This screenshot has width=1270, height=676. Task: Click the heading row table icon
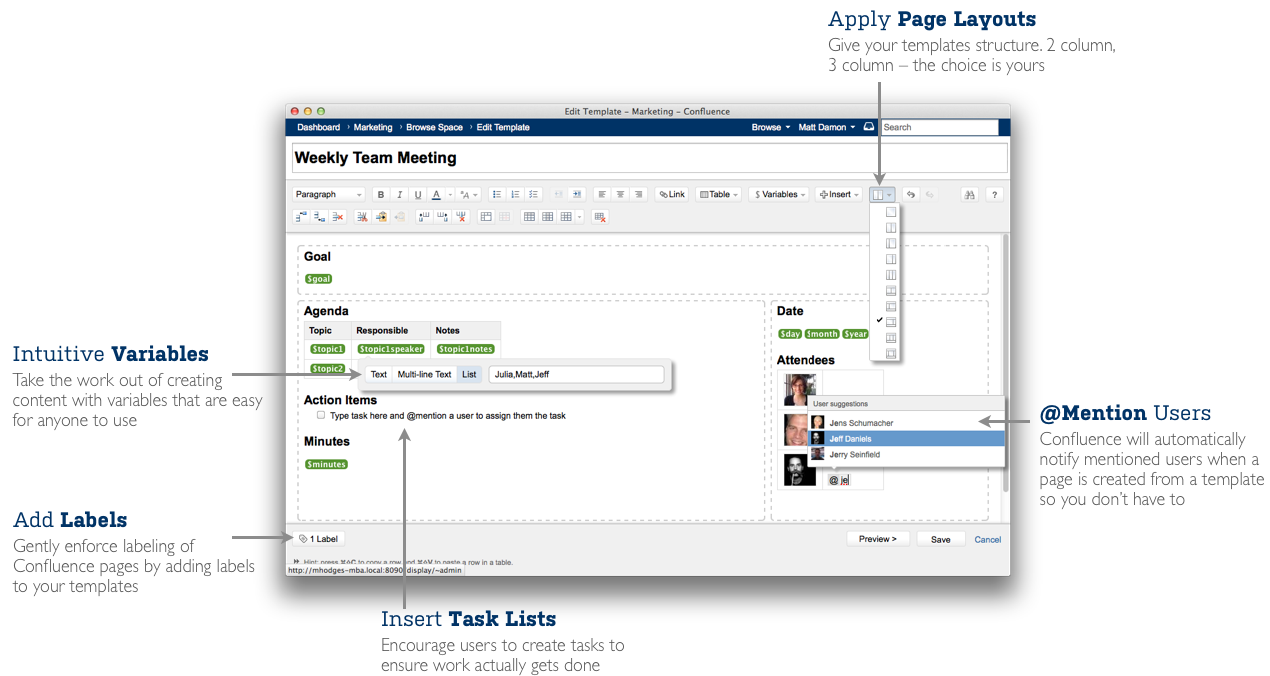[529, 217]
